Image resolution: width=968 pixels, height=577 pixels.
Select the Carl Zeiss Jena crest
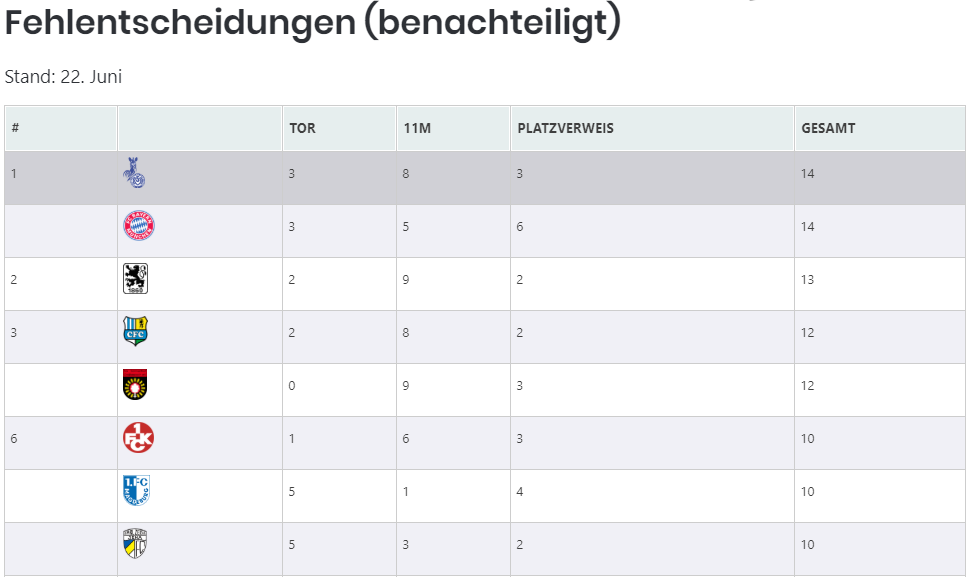135,543
